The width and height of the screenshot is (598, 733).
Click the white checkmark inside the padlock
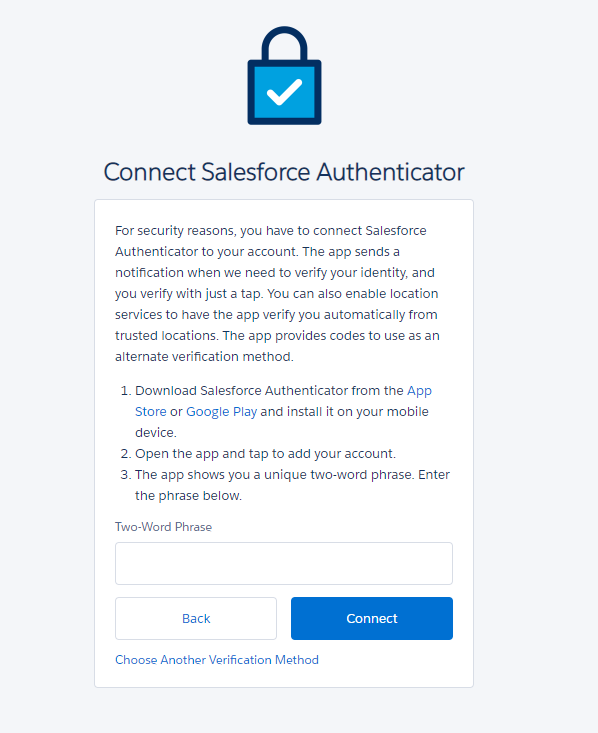(284, 92)
